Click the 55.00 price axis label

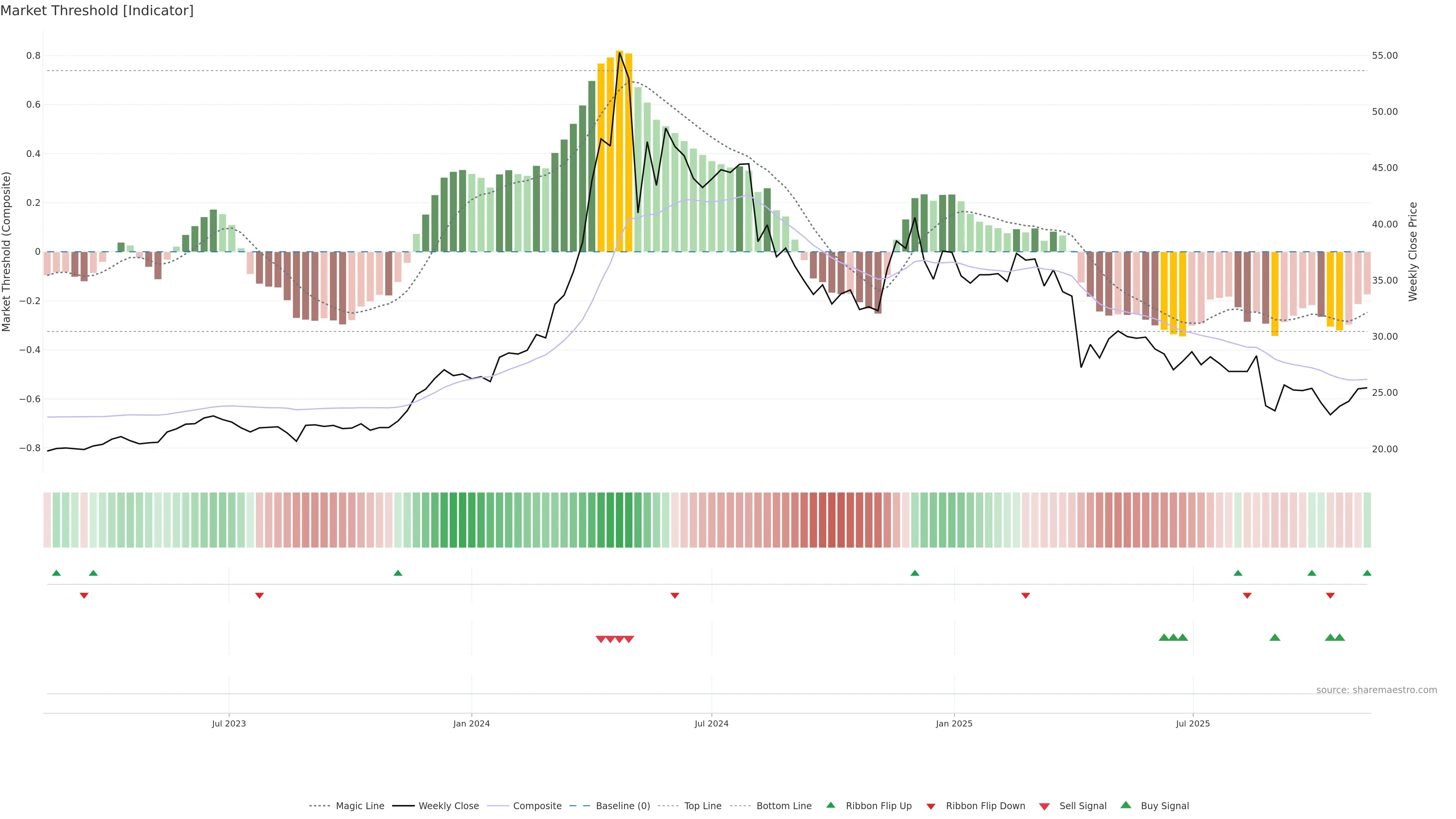[1385, 55]
